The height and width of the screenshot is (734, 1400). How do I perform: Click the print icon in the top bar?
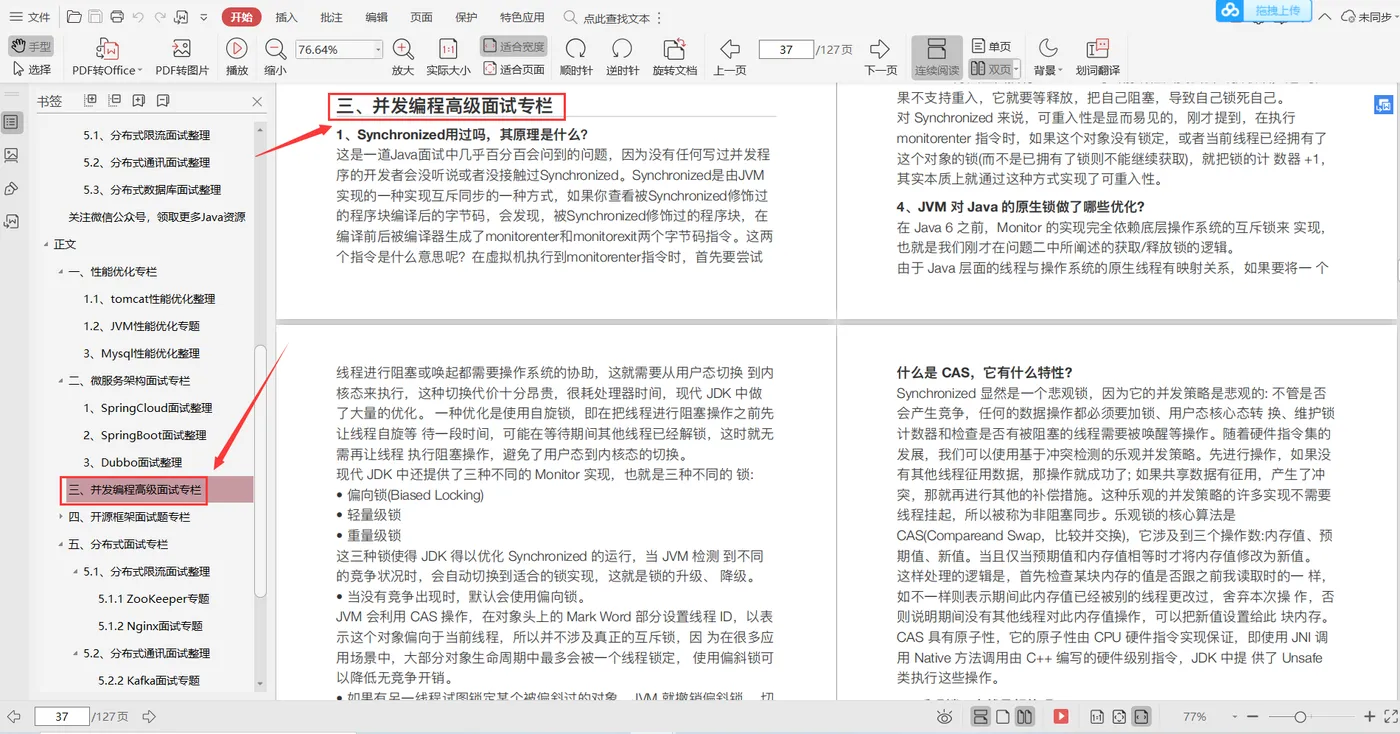coord(116,17)
